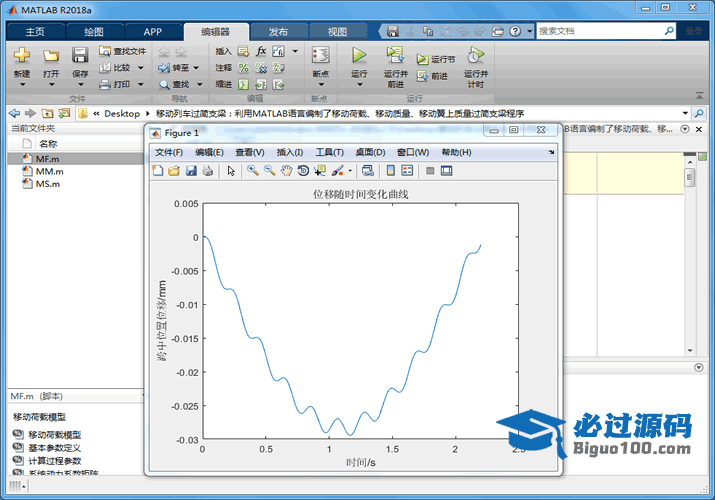Toggle the data cursor tool

pyautogui.click(x=320, y=170)
